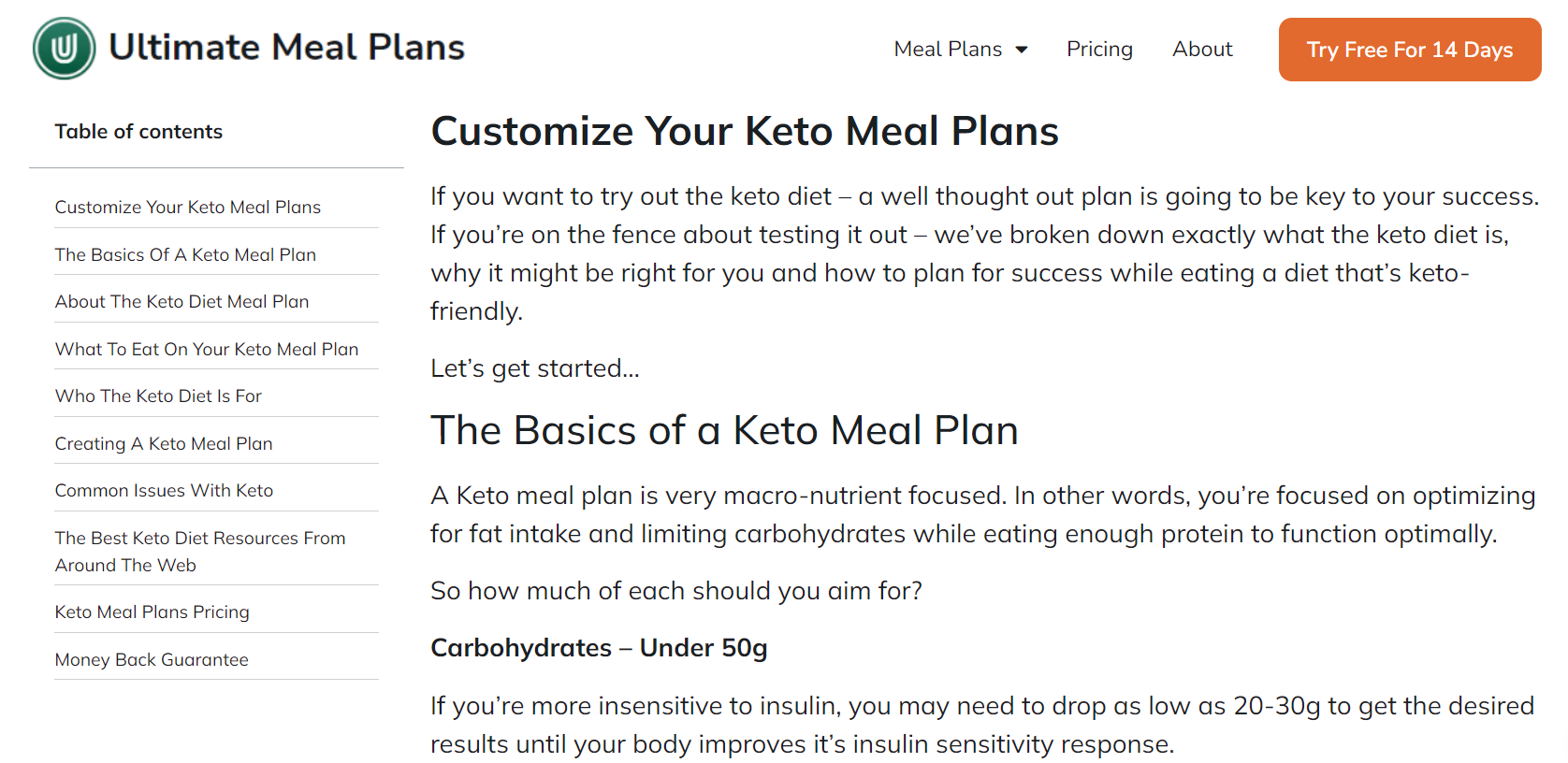Go to Best Keto Diet Resources From Around The Web

(x=200, y=551)
